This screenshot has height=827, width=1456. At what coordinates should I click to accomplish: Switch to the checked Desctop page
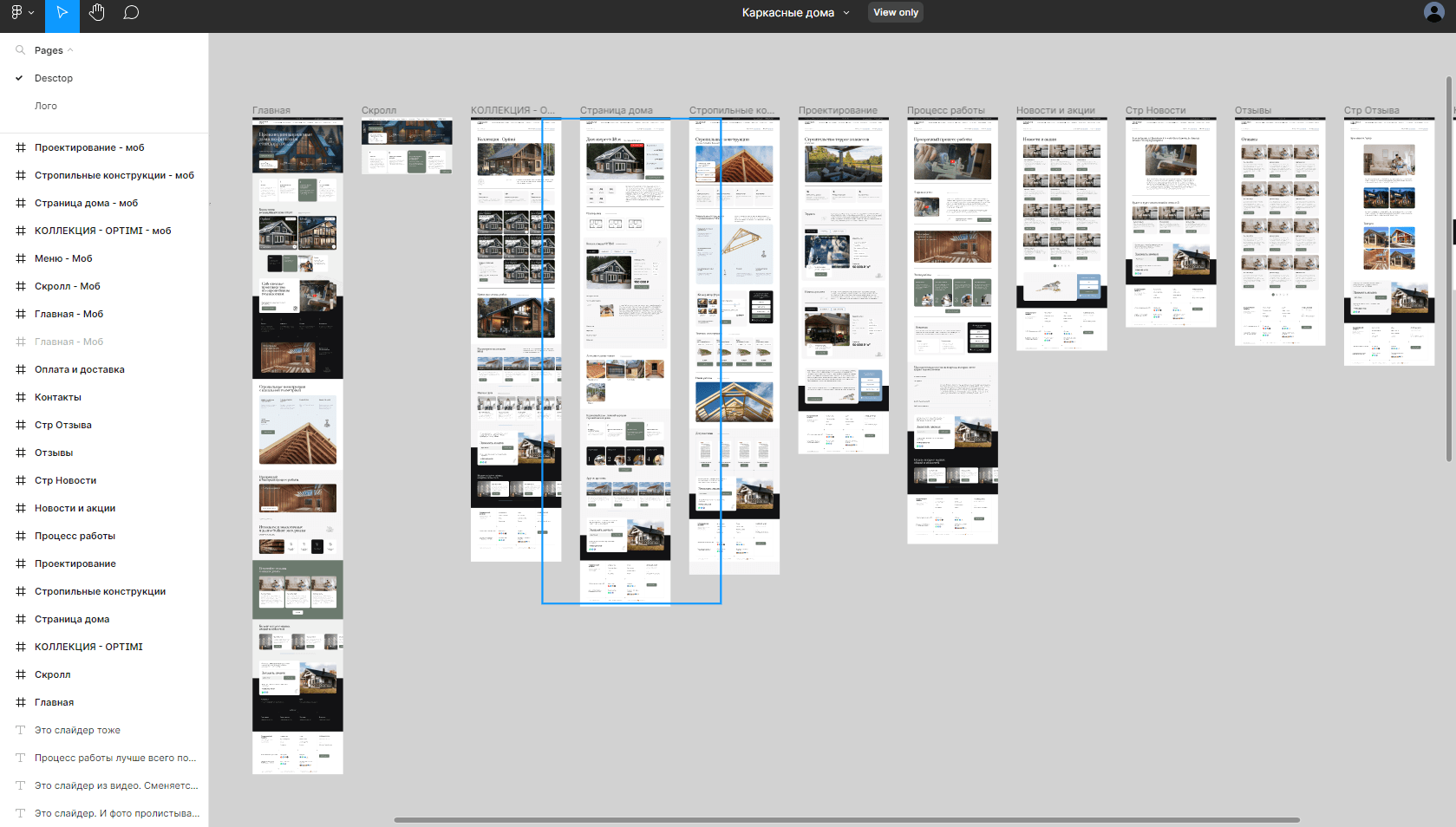[54, 78]
